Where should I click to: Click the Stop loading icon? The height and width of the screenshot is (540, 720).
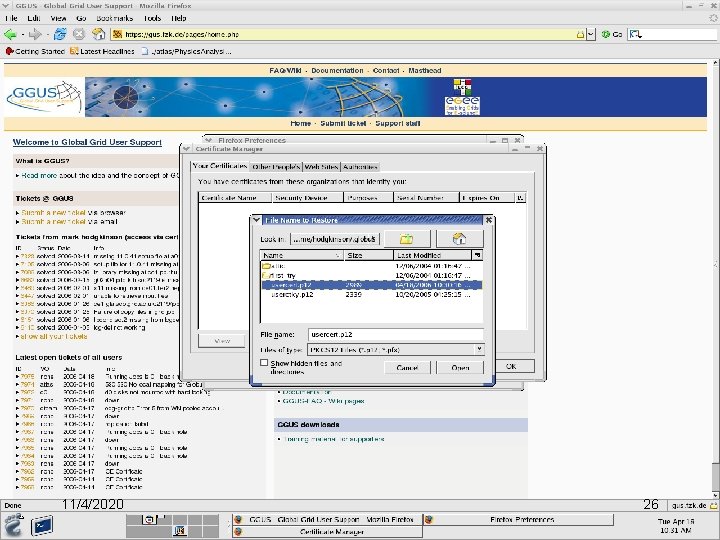tap(79, 33)
